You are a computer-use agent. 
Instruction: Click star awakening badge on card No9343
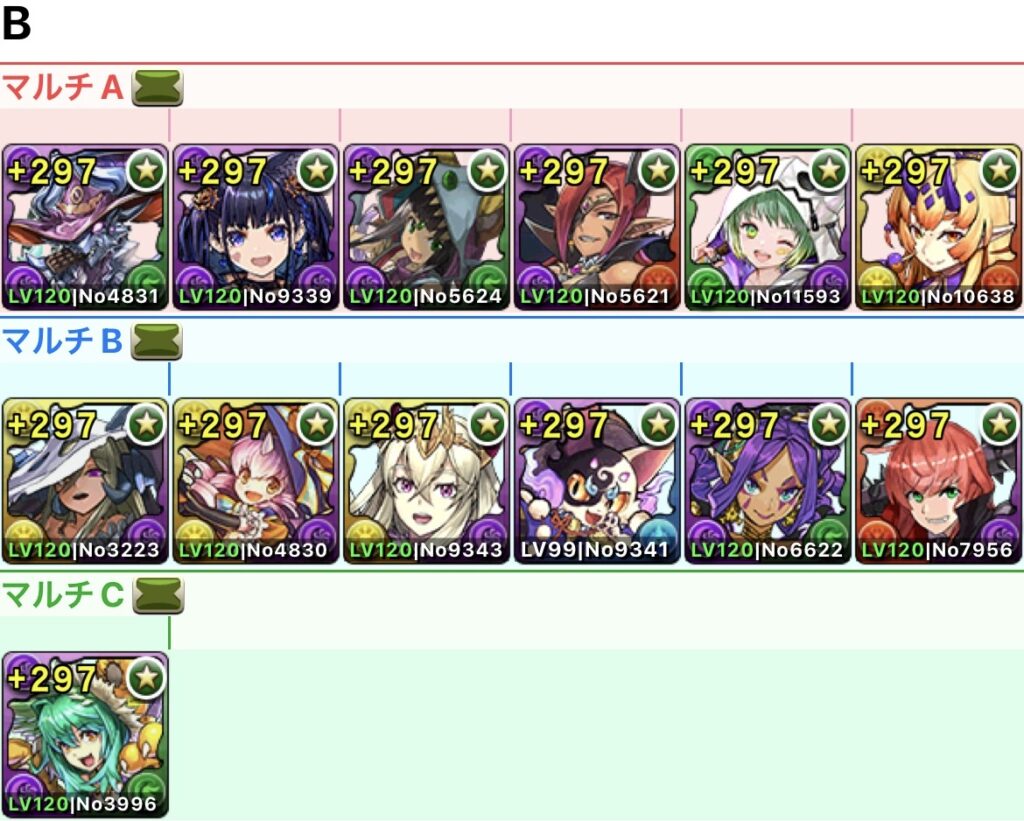click(x=488, y=425)
